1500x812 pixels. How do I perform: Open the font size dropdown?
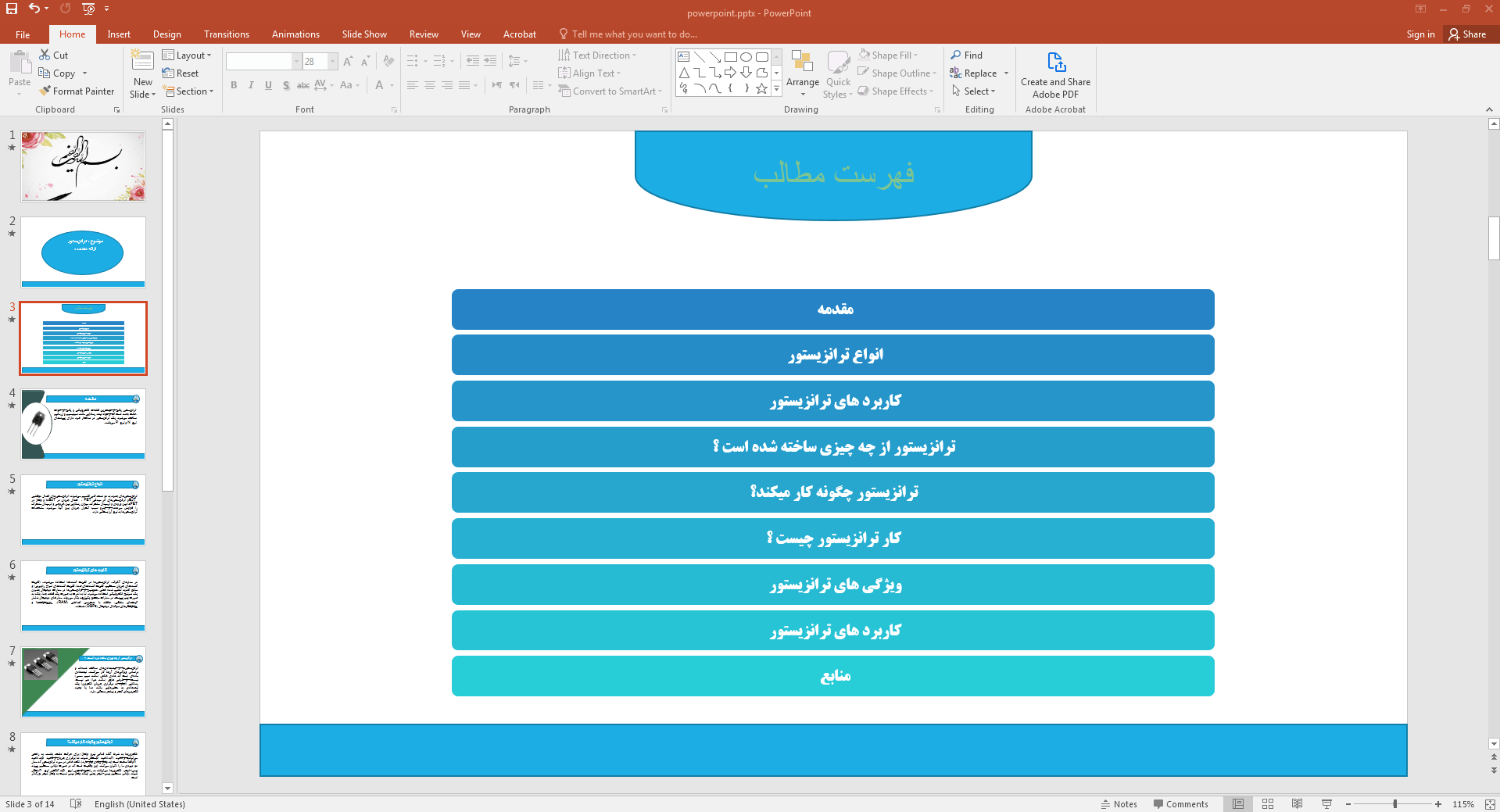(x=332, y=62)
